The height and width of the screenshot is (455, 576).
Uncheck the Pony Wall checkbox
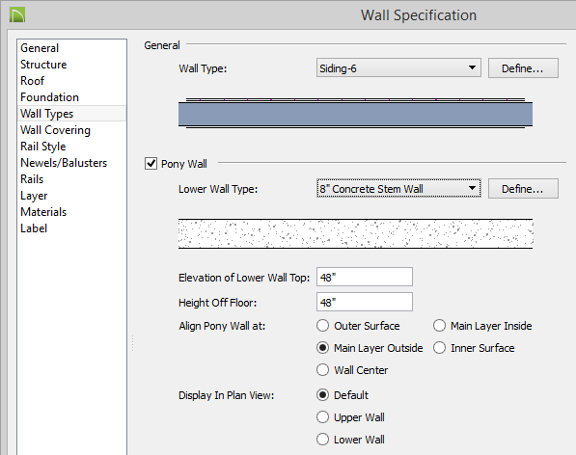[151, 163]
